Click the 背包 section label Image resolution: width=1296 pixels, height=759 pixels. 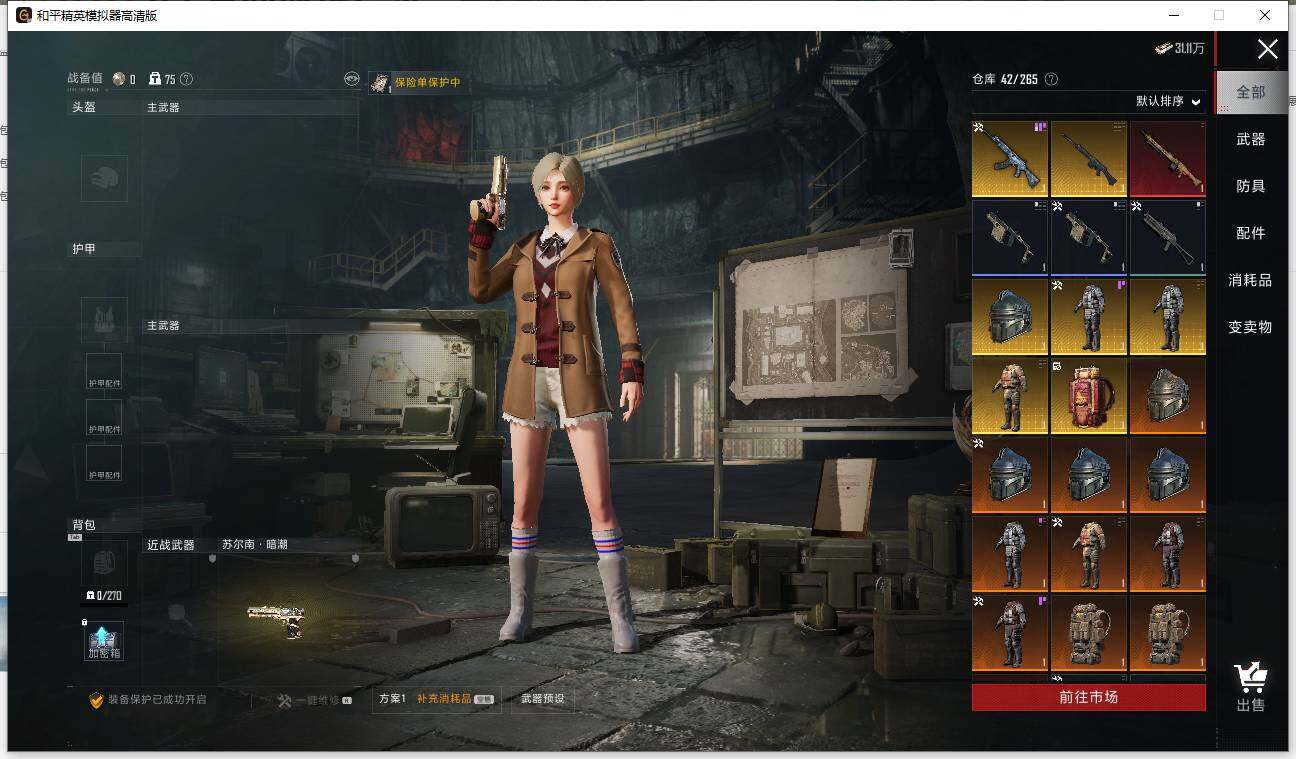click(x=84, y=525)
